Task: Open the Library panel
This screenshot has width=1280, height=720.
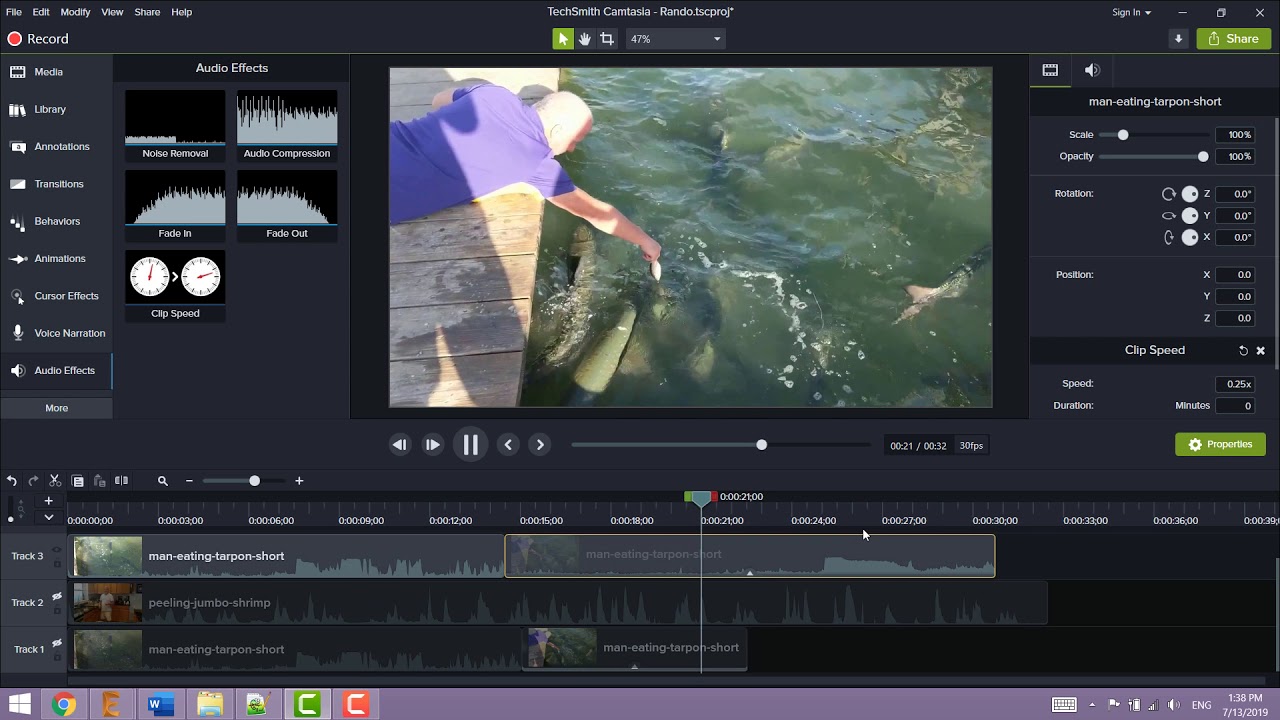Action: [x=56, y=109]
